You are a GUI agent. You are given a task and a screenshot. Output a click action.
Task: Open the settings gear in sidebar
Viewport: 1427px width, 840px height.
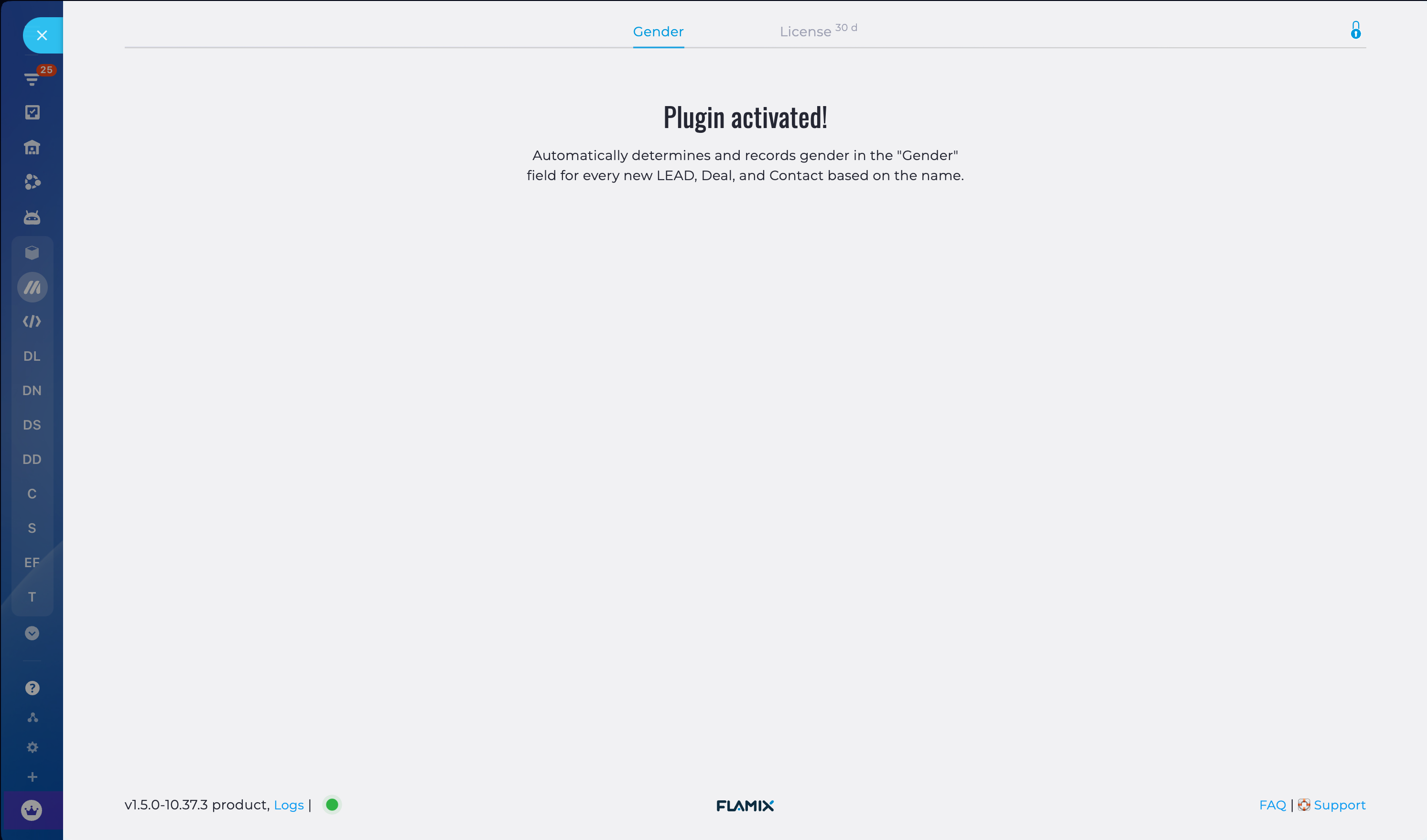pos(32,747)
